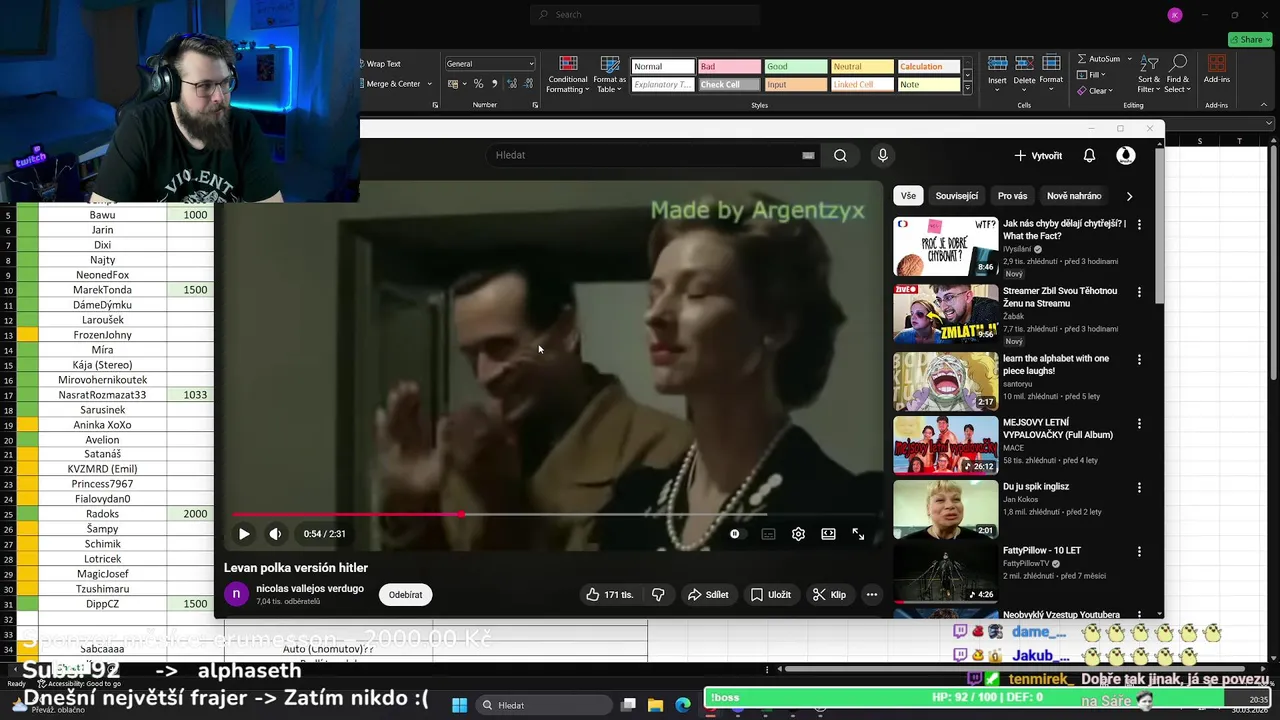The height and width of the screenshot is (720, 1280).
Task: Switch player to theater mode
Action: click(828, 534)
